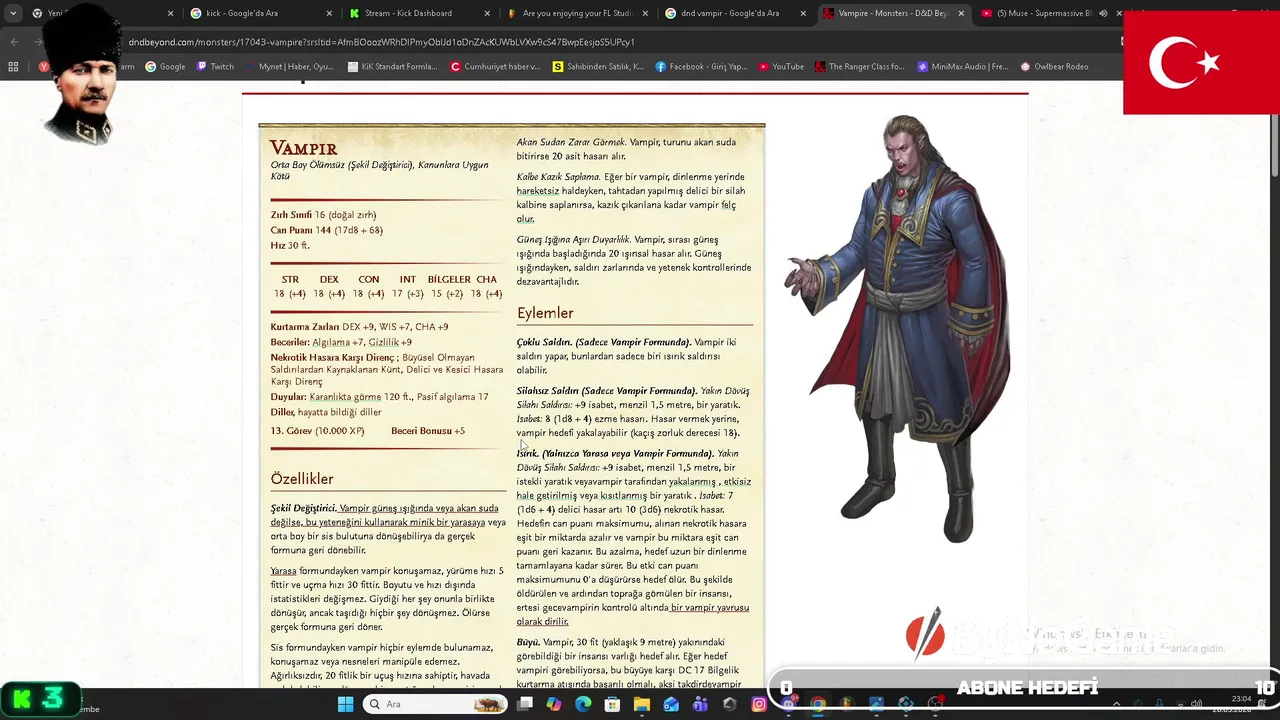Open the YouTube bookmark

[781, 67]
